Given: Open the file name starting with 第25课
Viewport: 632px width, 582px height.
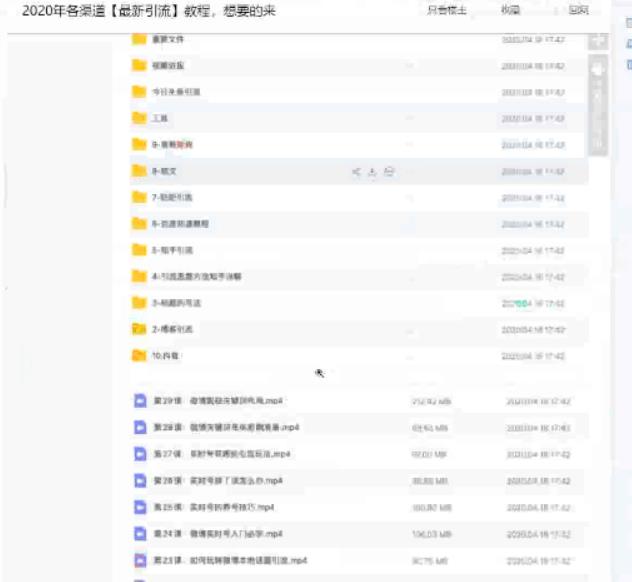Looking at the screenshot, I should coord(214,507).
